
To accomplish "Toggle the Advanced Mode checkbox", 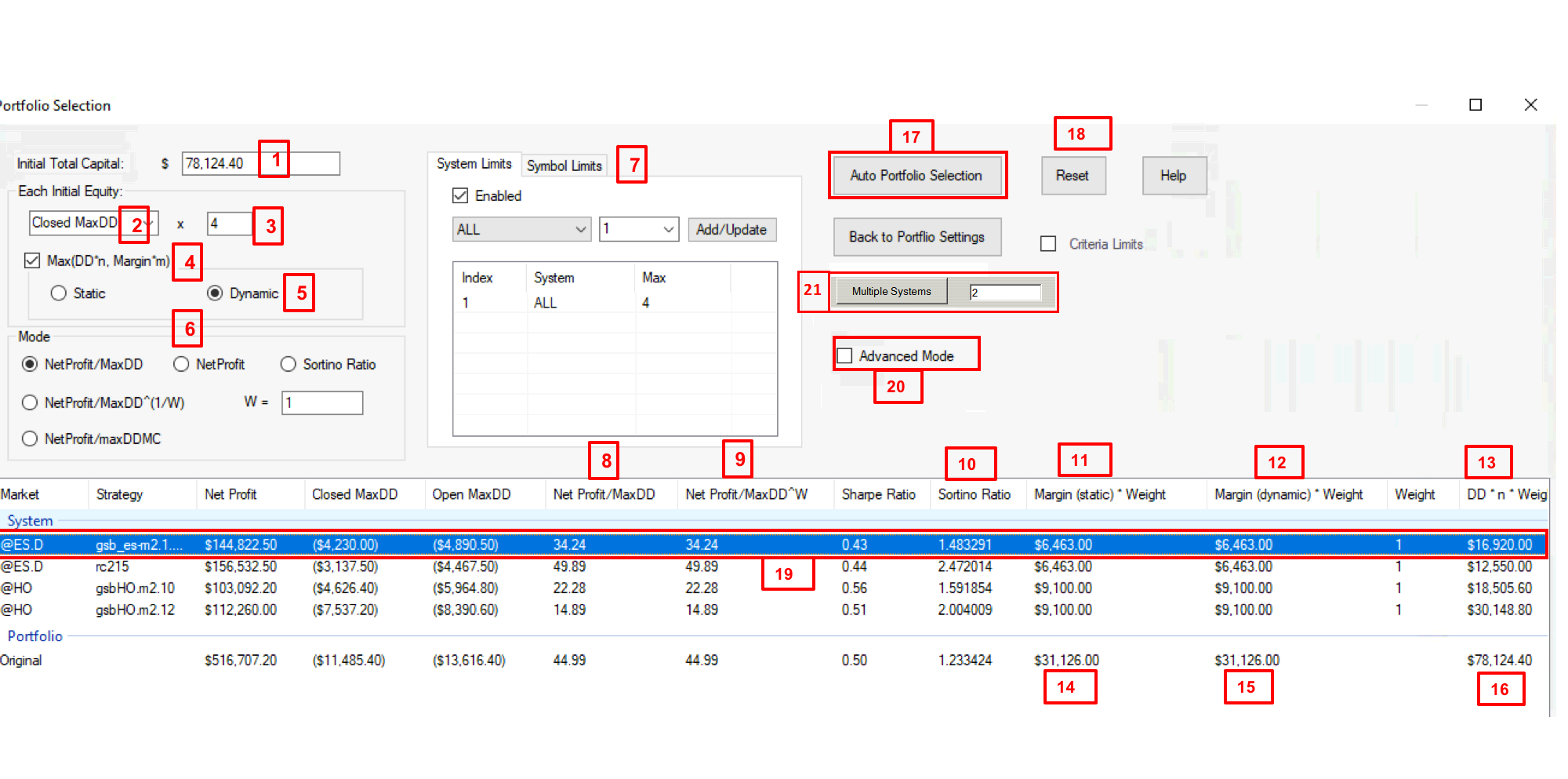I will pyautogui.click(x=845, y=356).
